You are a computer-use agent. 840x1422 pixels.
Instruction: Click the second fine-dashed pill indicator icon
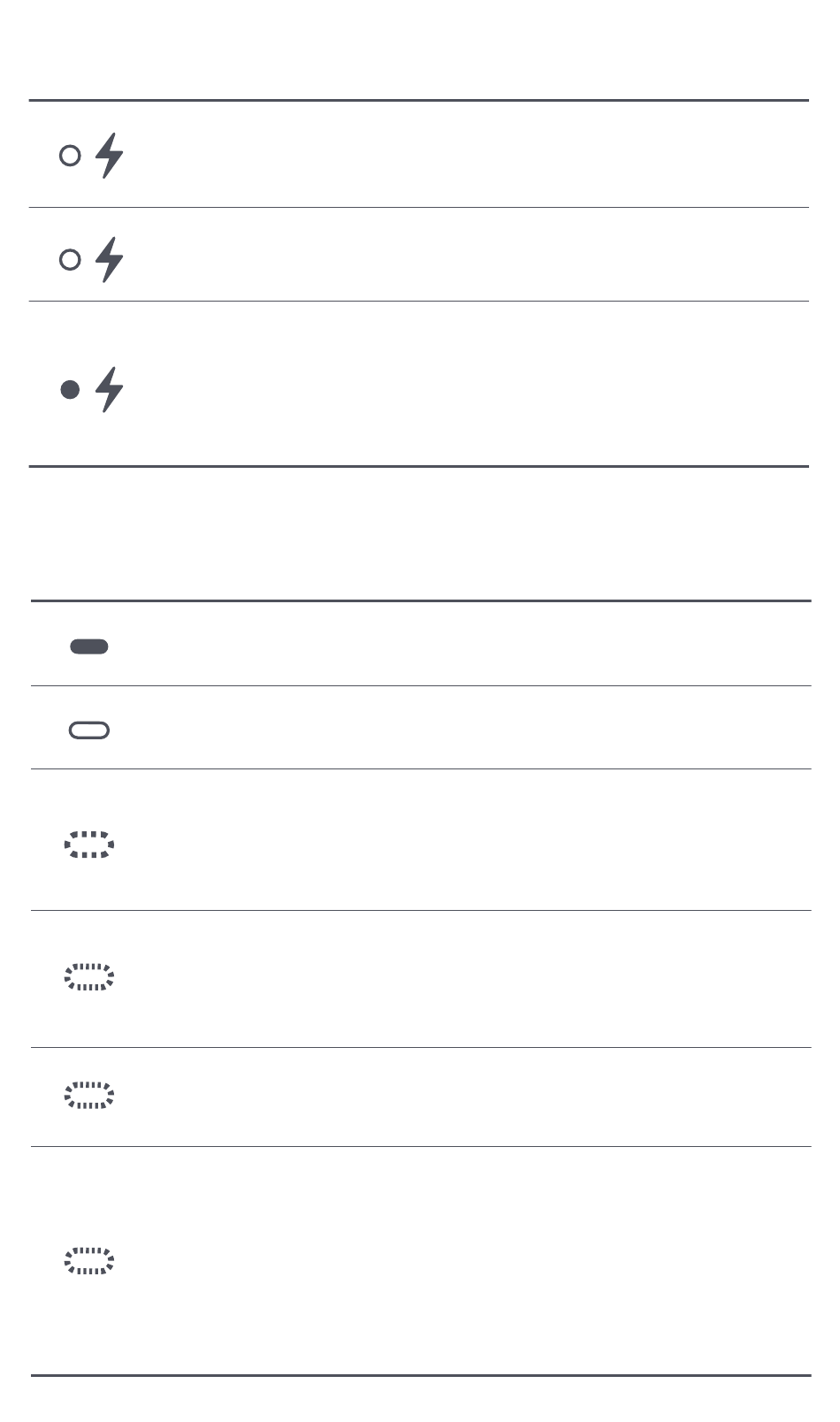coord(89,1095)
